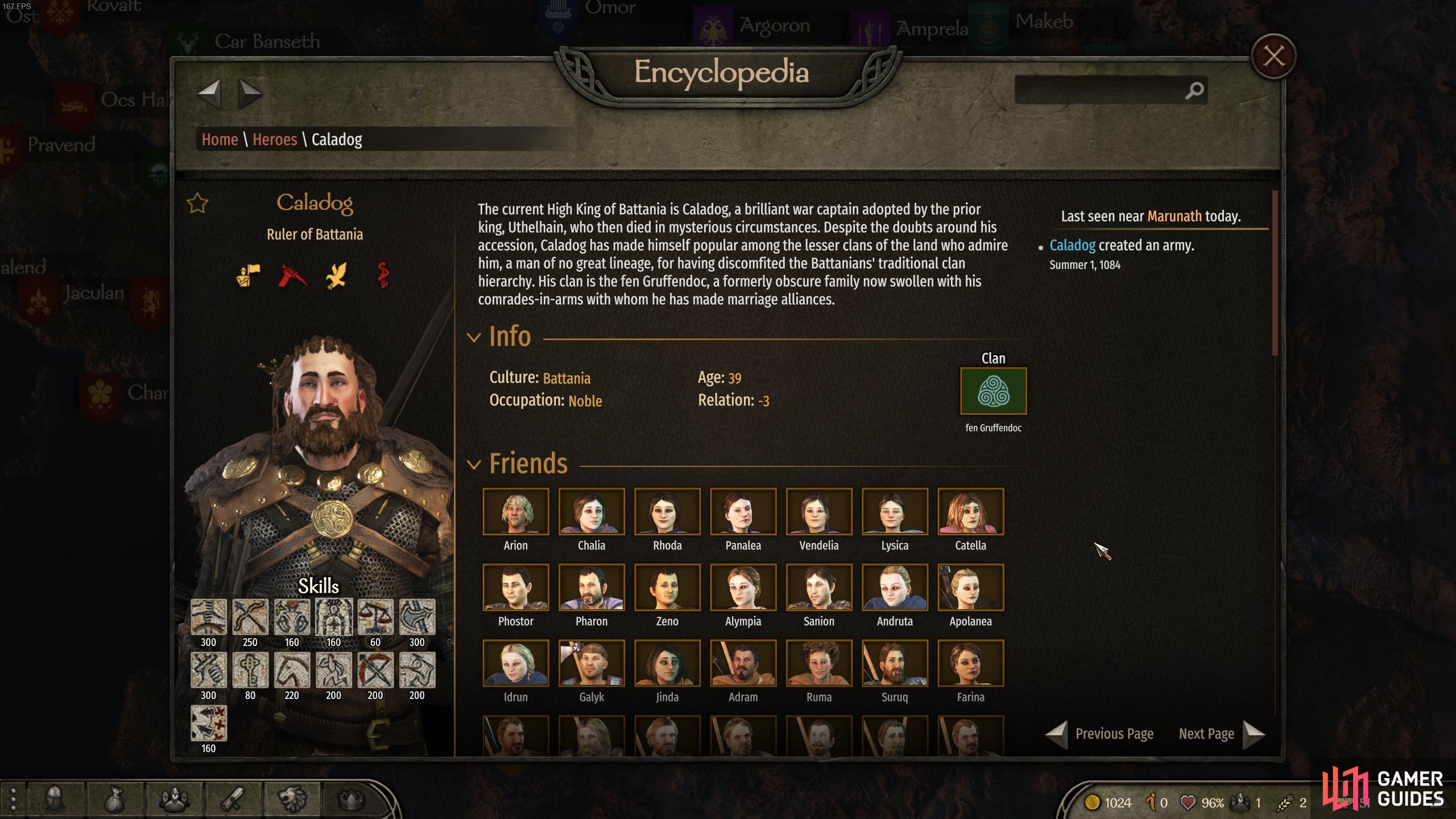Open Arion's portrait in Friends
Screen dimensions: 1456x819
pos(516,511)
